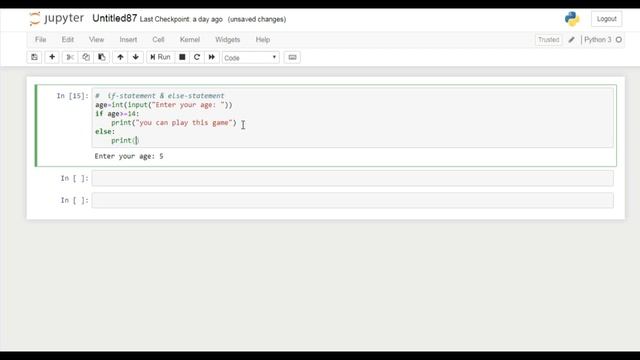Click the In [15] prompt label
Image resolution: width=640 pixels, height=360 pixels.
[x=72, y=96]
